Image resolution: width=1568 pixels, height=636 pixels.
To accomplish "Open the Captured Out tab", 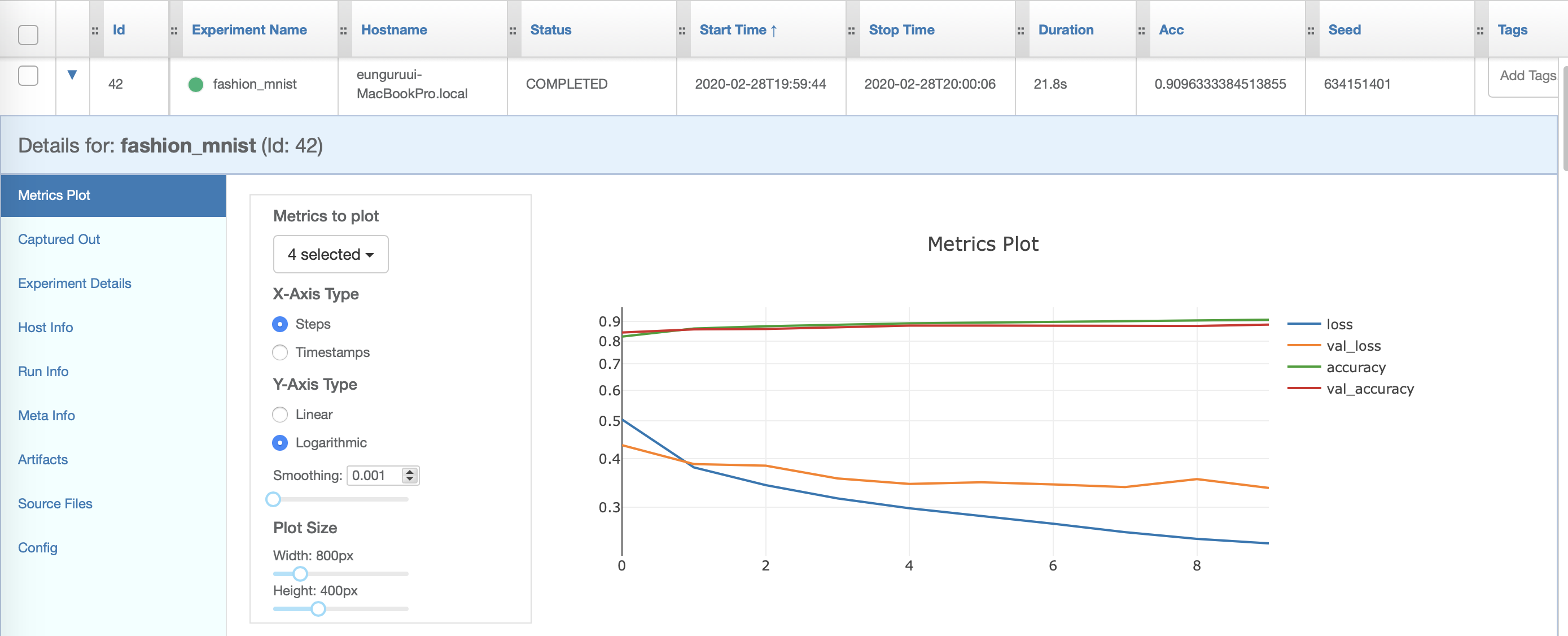I will tap(59, 239).
